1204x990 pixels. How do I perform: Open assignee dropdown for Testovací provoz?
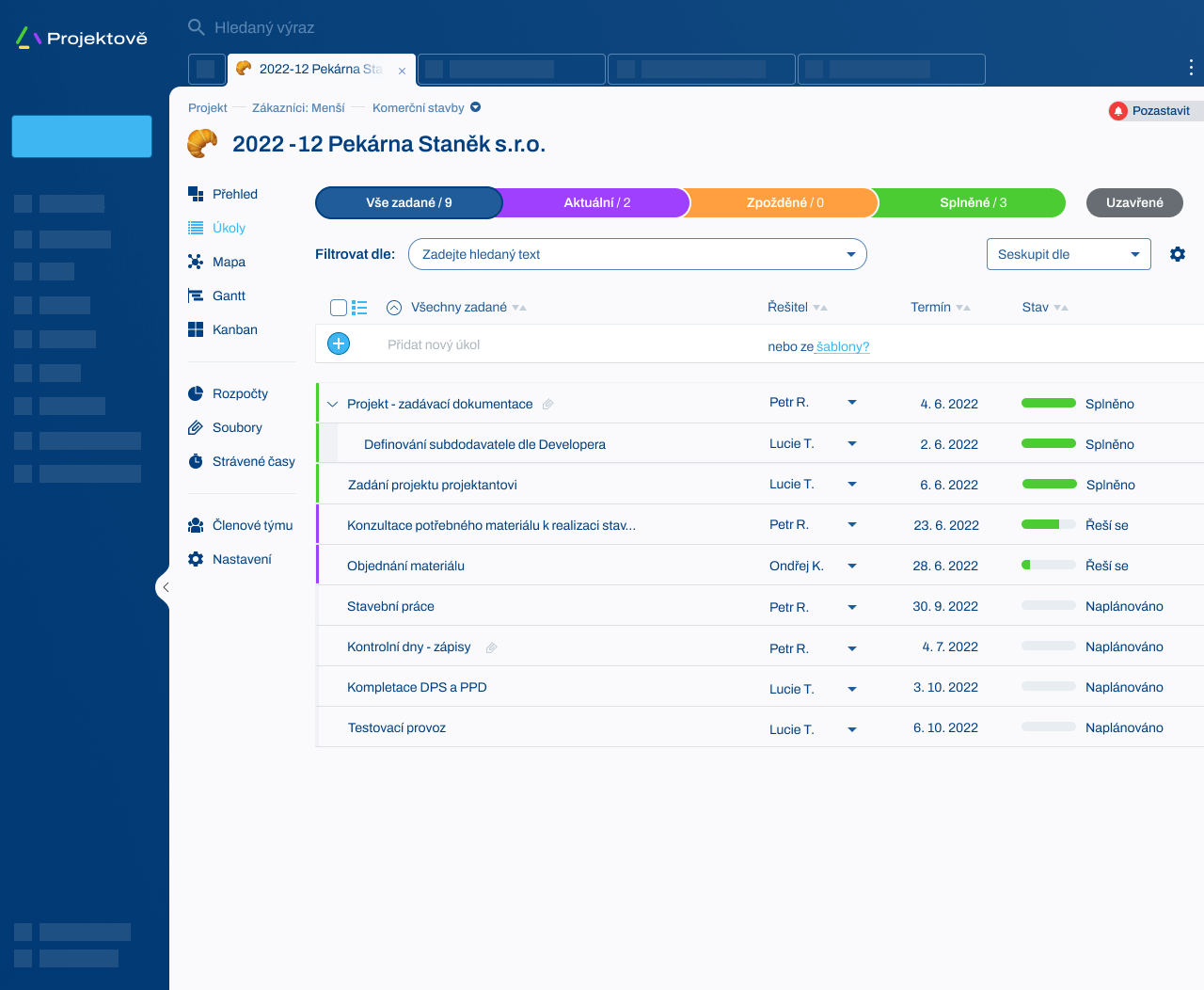852,729
